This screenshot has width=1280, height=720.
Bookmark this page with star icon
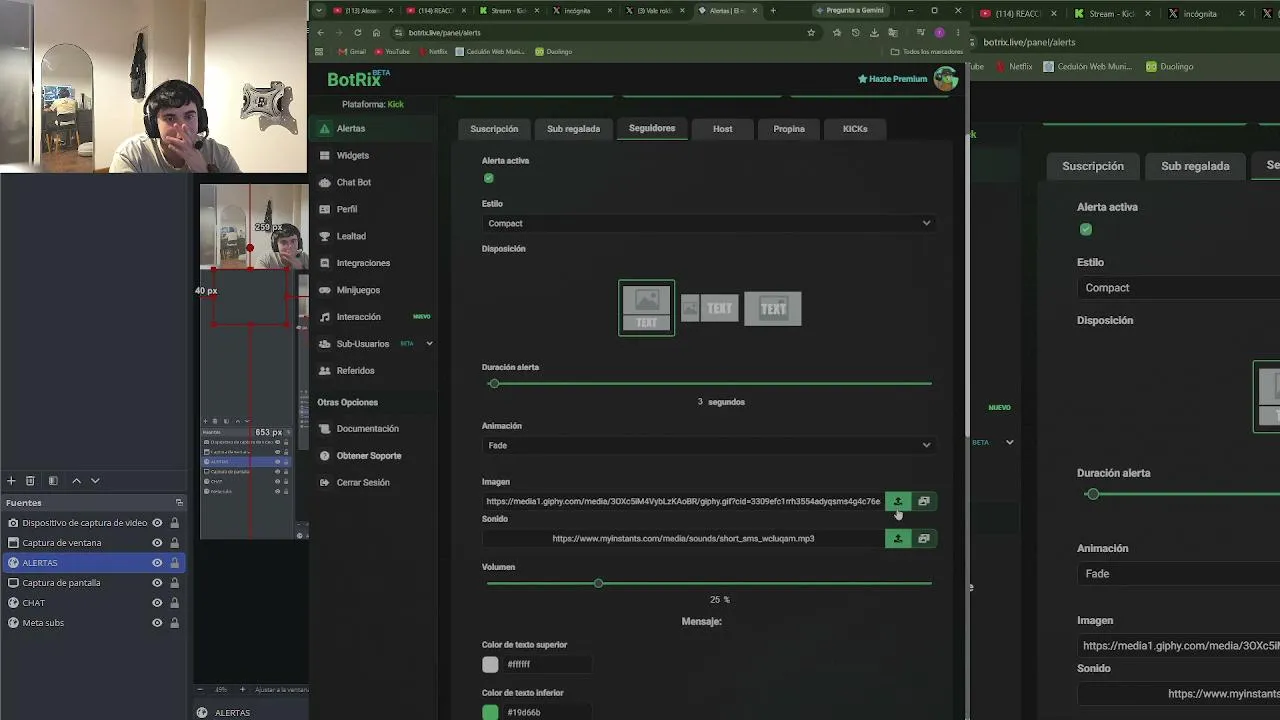(x=811, y=32)
